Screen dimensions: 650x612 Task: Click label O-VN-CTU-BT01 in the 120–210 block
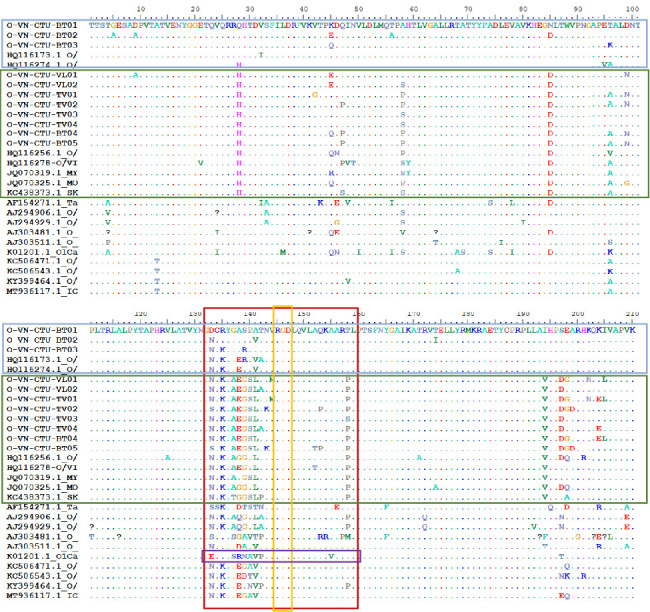pyautogui.click(x=42, y=330)
